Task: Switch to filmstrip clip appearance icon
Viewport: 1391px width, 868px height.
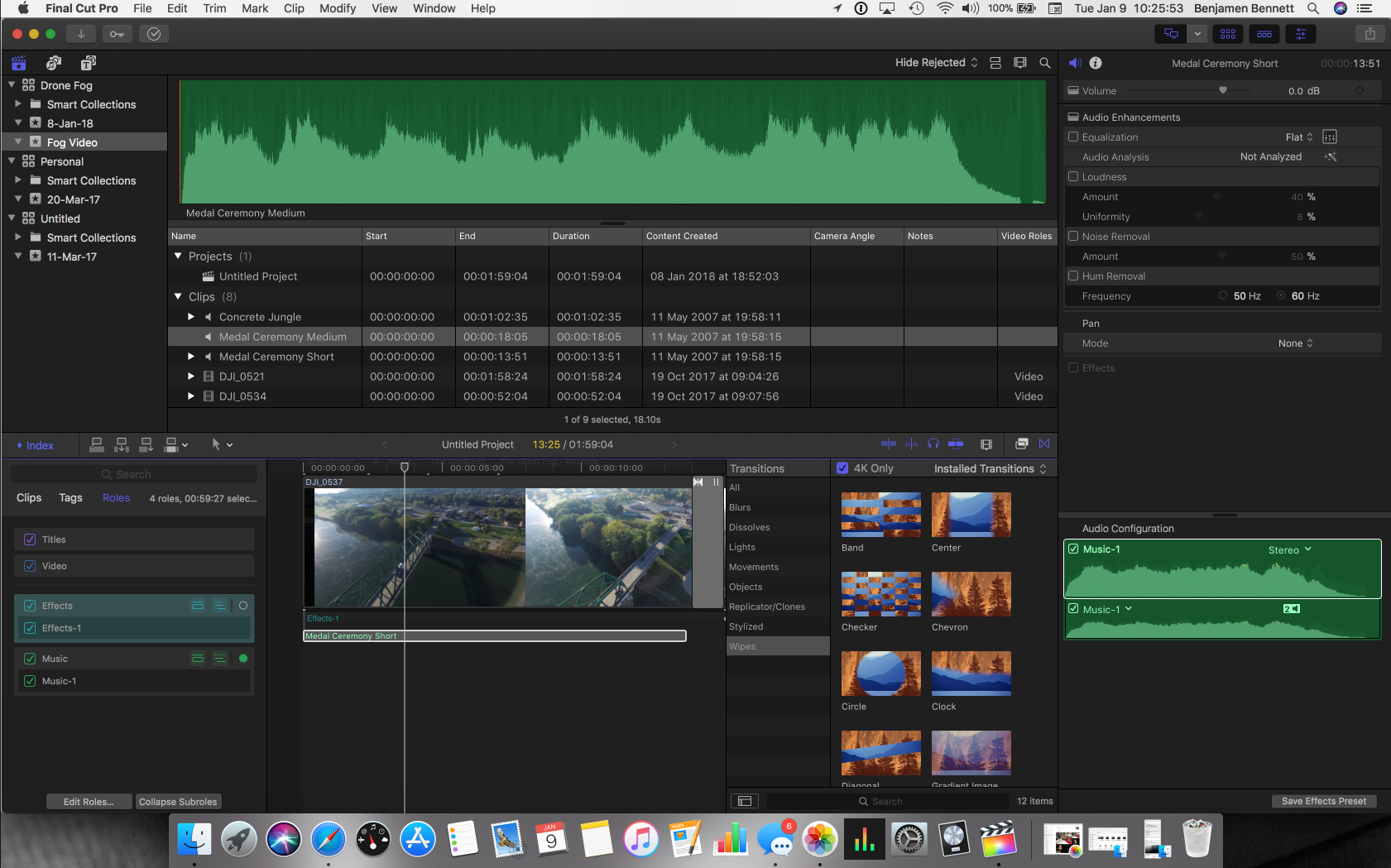Action: pos(1020,63)
